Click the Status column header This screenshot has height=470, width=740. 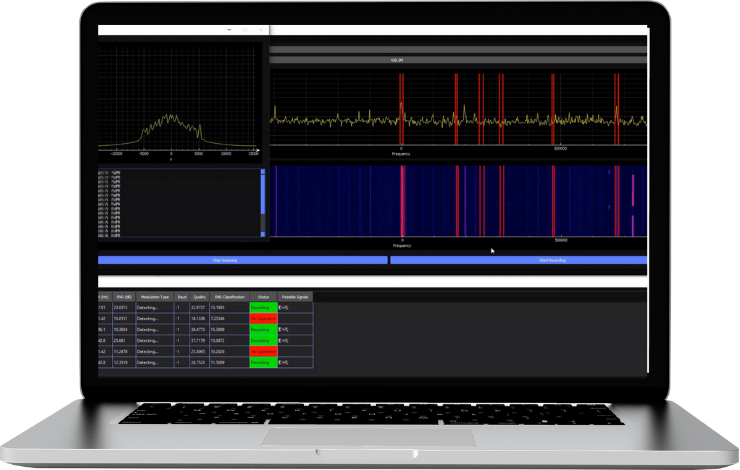[x=263, y=297]
